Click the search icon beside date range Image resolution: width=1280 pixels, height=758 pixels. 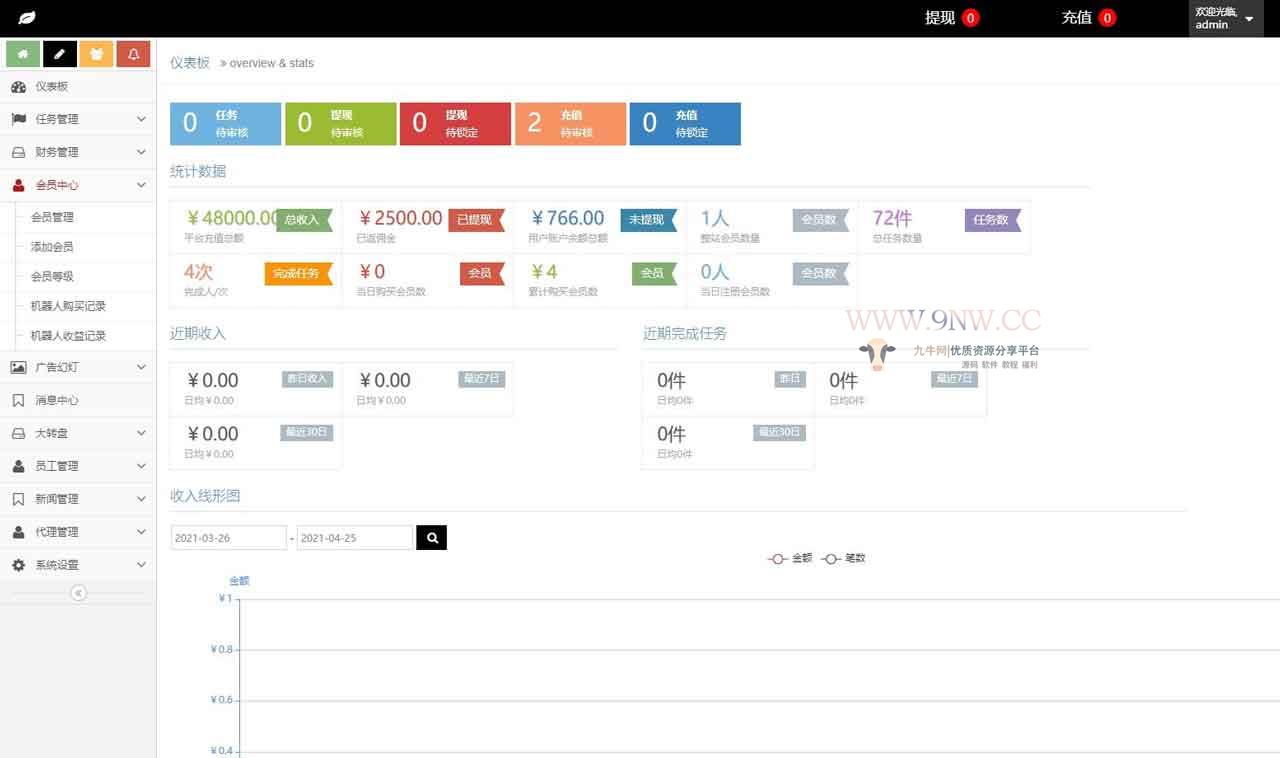coord(432,538)
